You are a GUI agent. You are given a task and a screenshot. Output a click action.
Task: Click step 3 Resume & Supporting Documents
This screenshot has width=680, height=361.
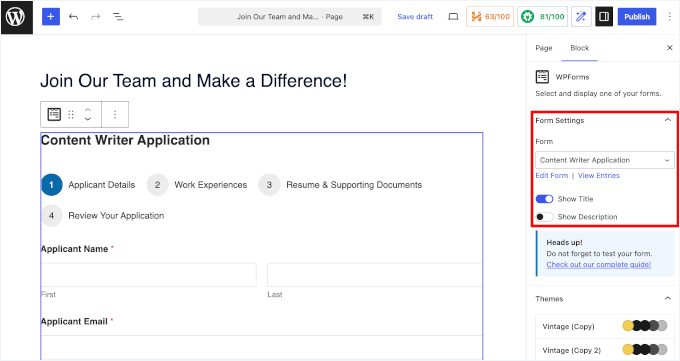[x=340, y=185]
